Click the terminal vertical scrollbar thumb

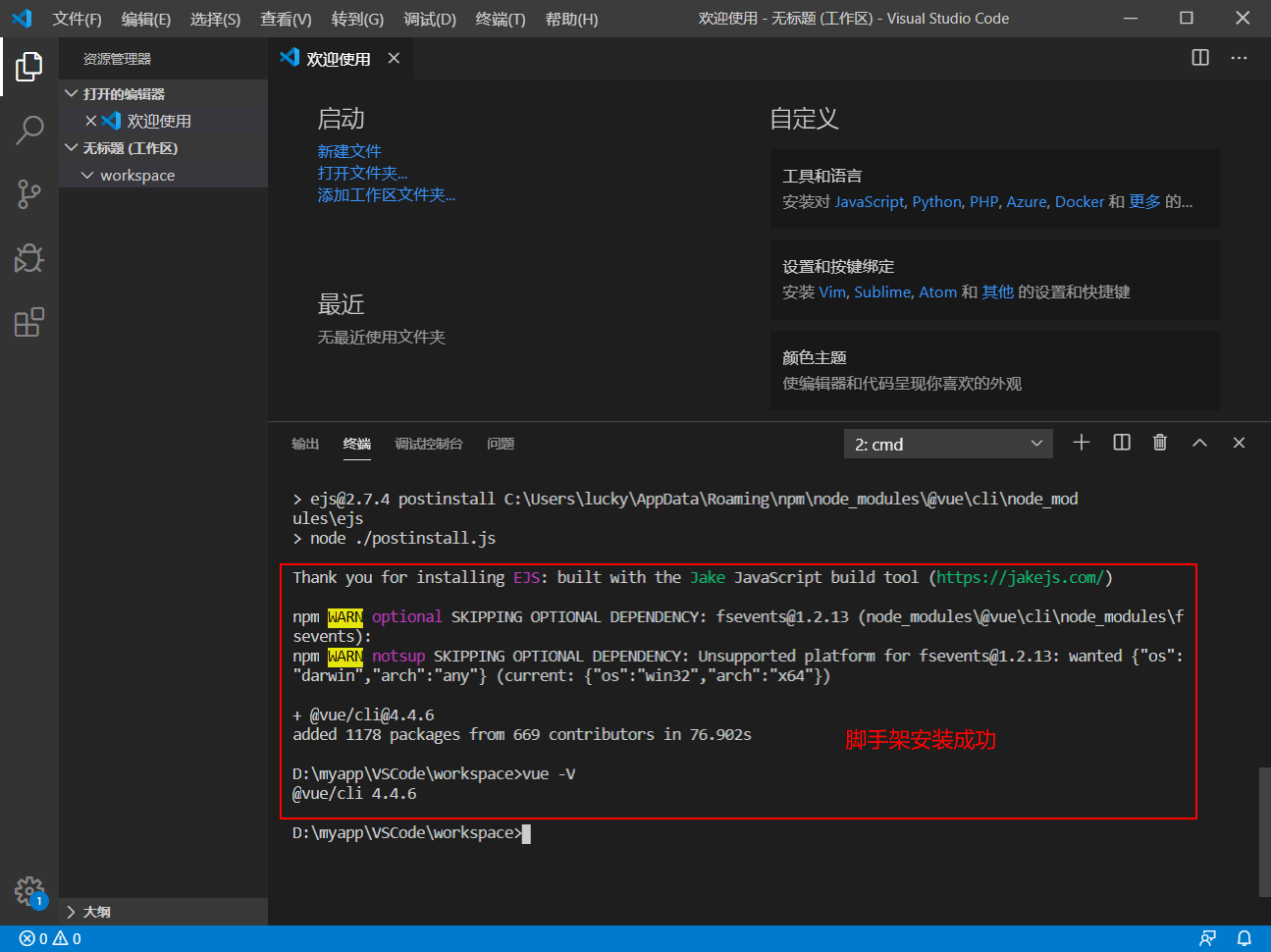pos(1264,832)
